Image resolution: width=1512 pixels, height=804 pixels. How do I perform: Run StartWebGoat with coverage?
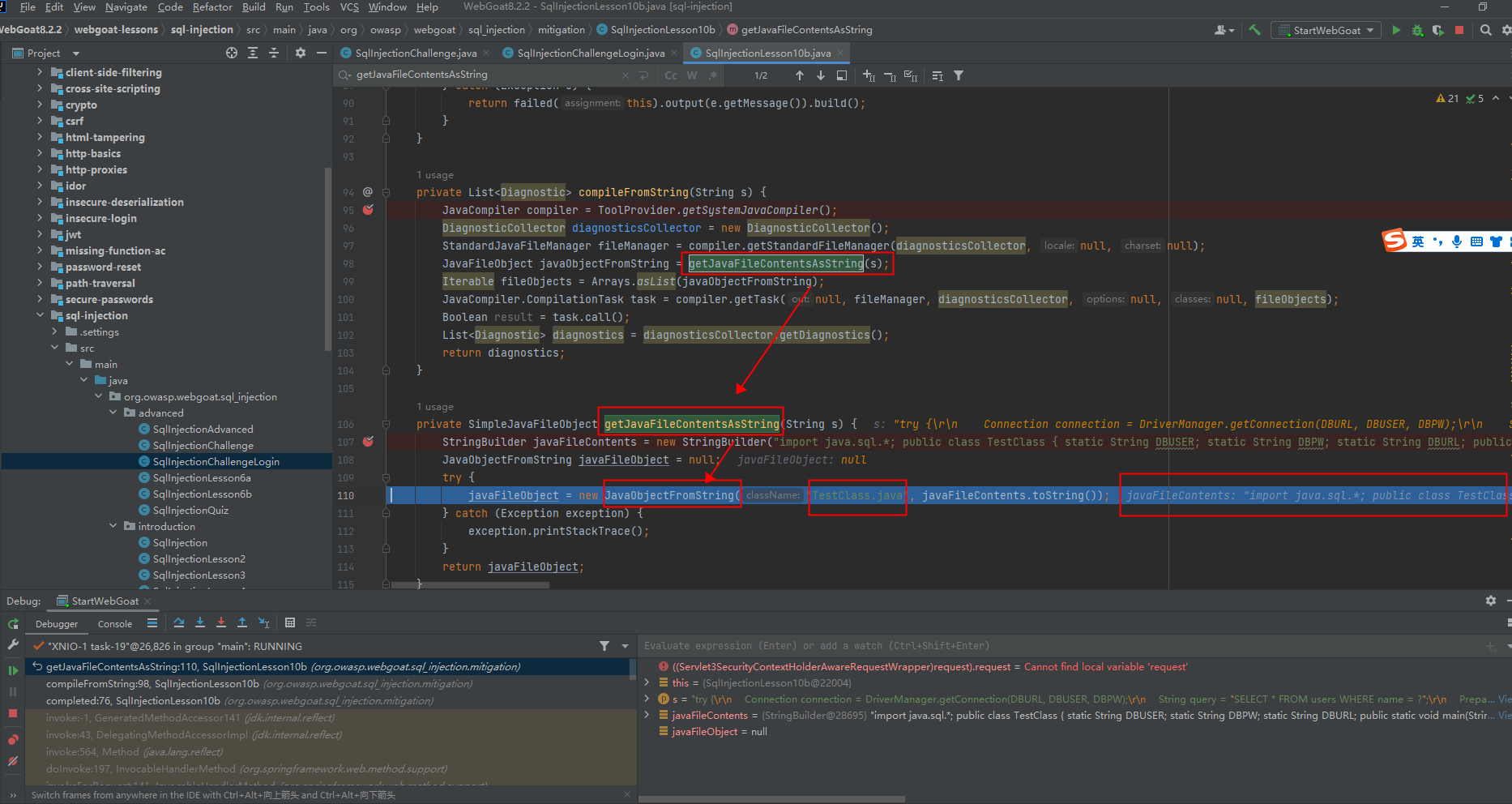1437,30
